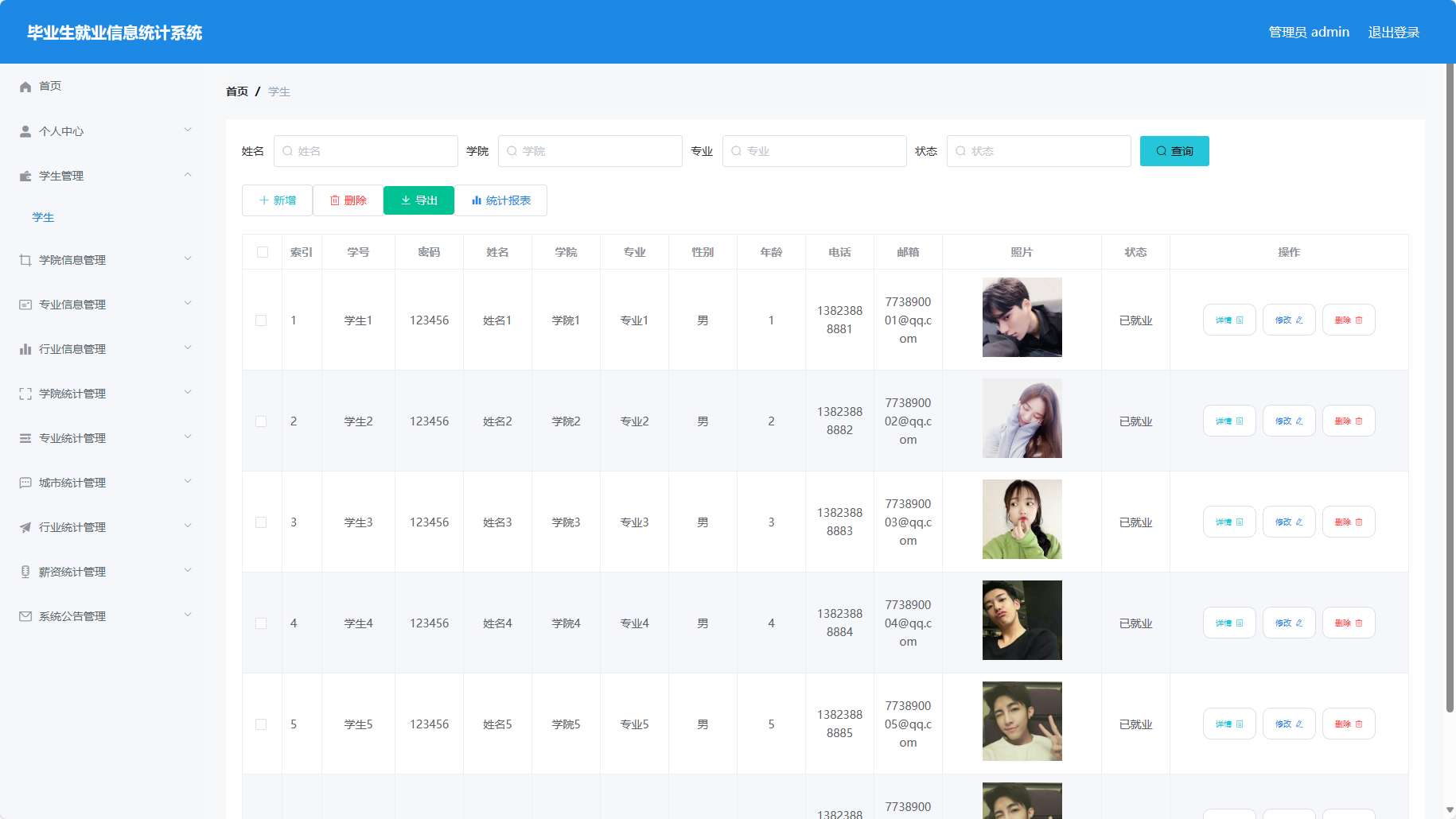Click the crop icon beside 学院信息管理
This screenshot has width=1456, height=819.
[25, 260]
